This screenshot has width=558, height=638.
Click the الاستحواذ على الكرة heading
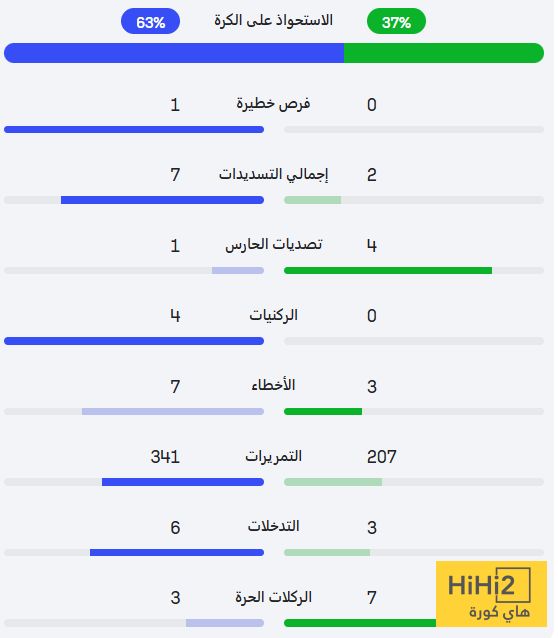pyautogui.click(x=275, y=20)
